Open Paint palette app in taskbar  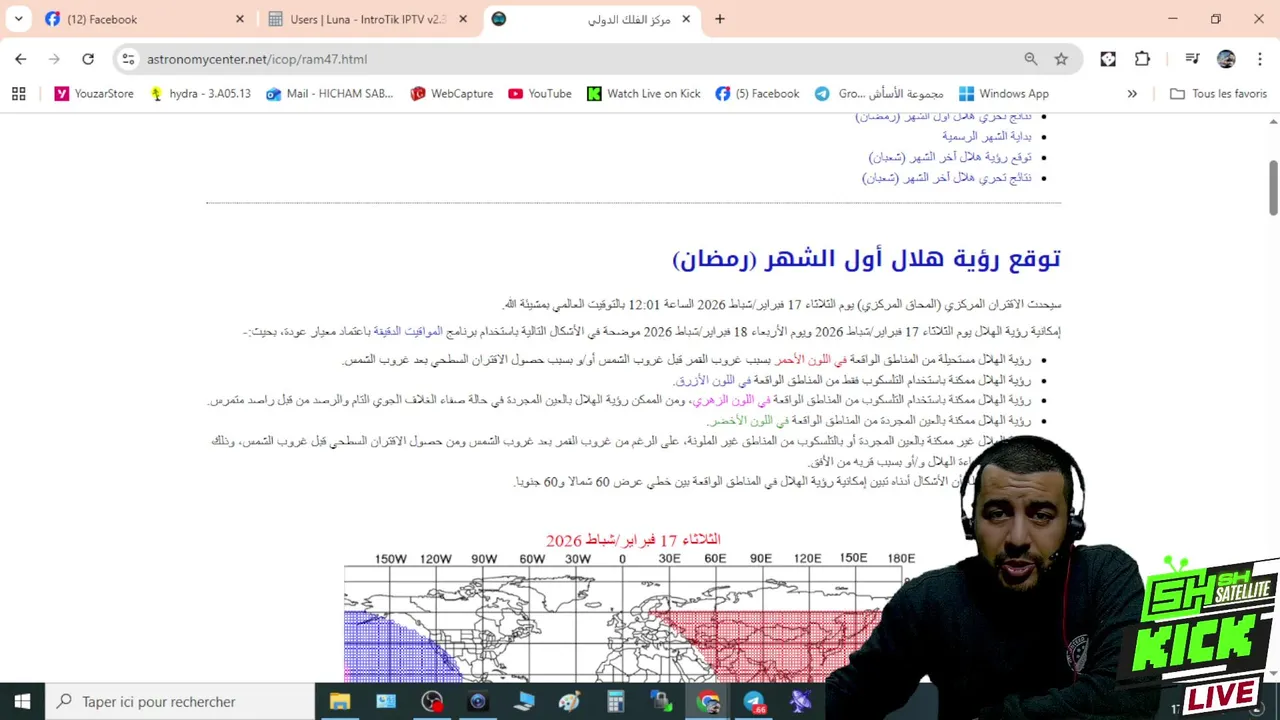[570, 702]
